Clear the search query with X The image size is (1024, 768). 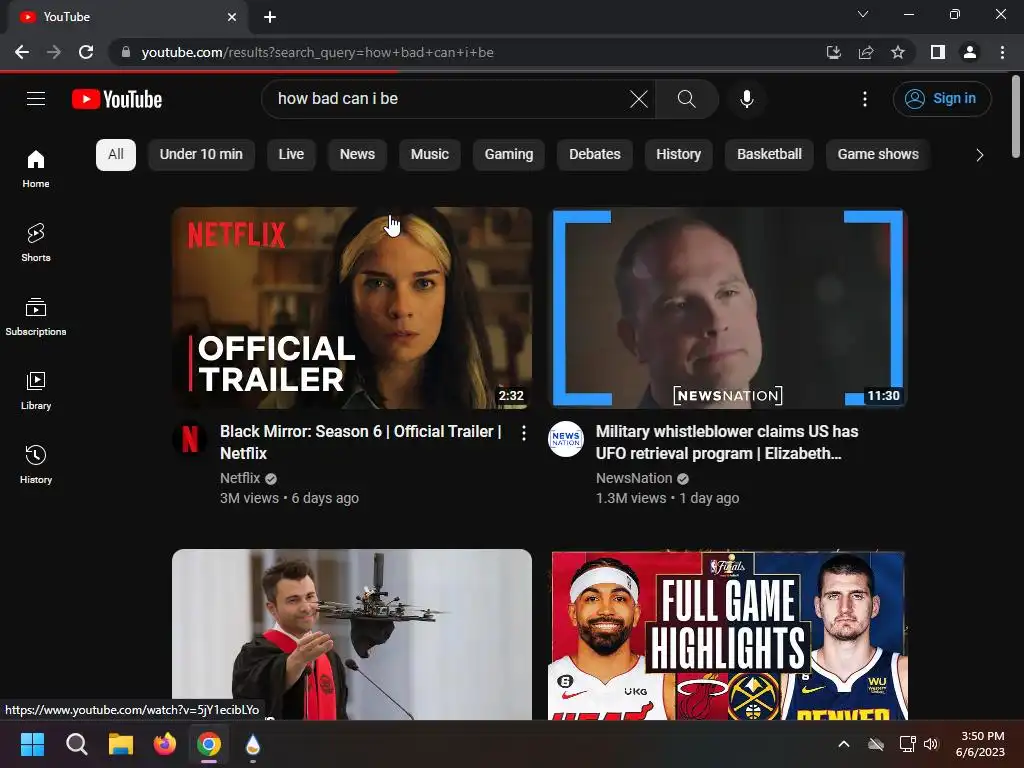click(639, 99)
